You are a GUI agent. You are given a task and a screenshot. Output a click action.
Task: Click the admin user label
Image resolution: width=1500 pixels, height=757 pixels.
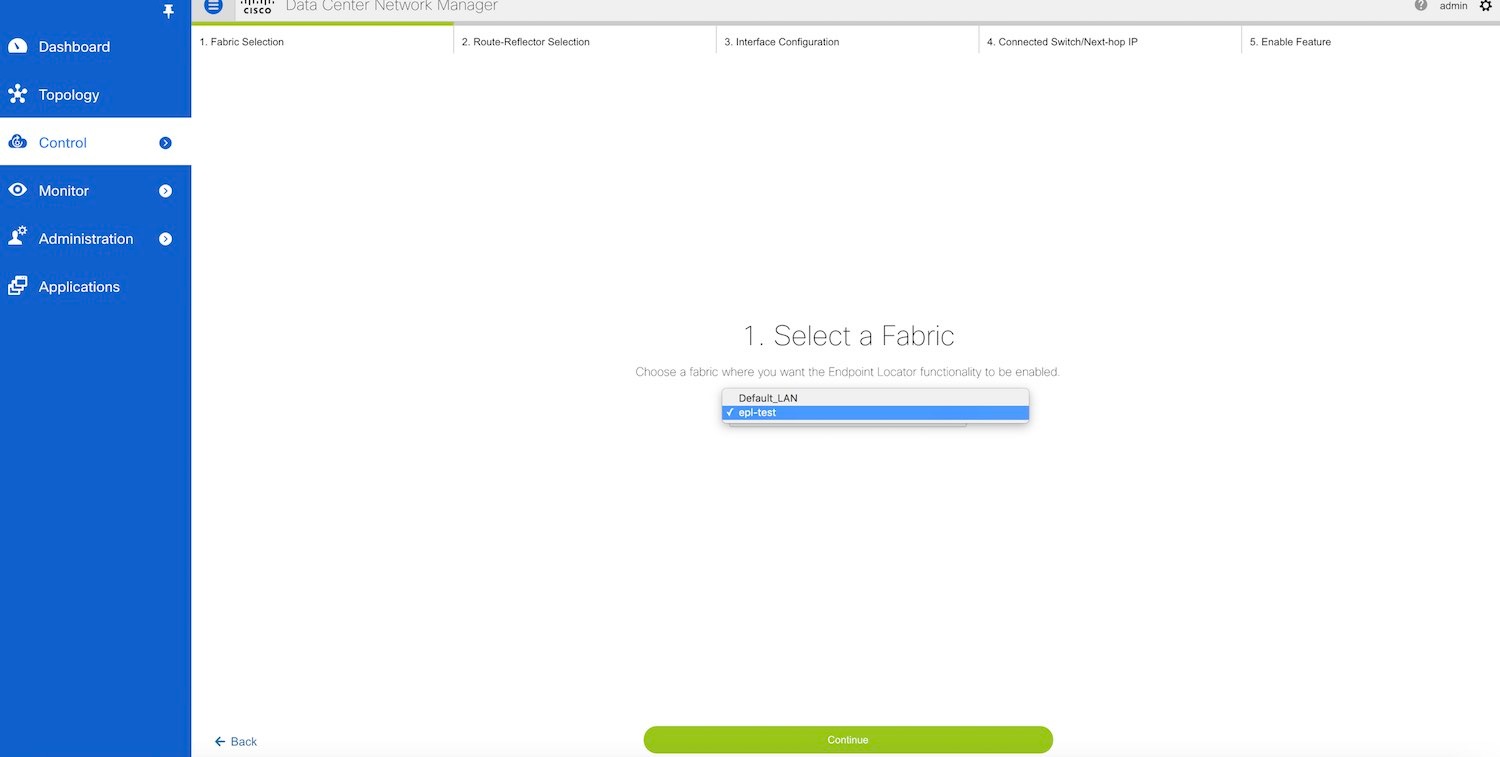1454,6
